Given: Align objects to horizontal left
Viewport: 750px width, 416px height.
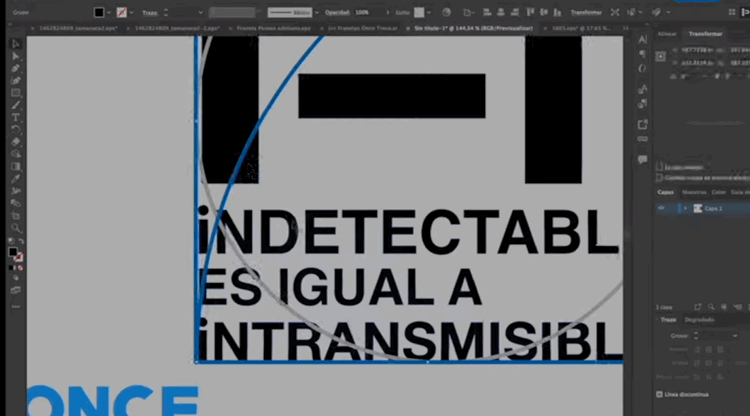Looking at the screenshot, I should click(x=487, y=12).
